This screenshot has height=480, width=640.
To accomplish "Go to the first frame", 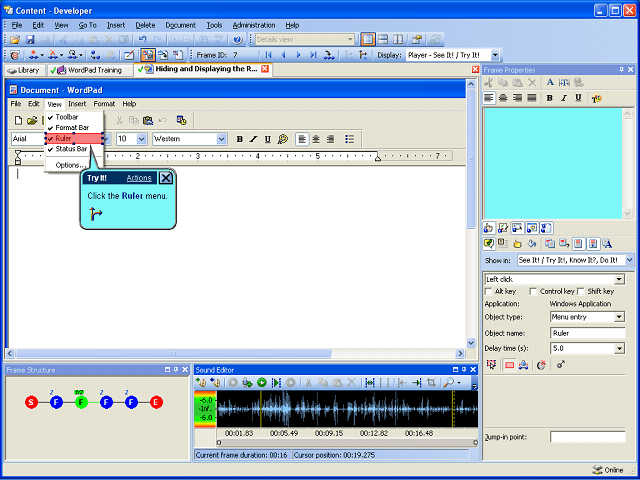I will point(268,55).
